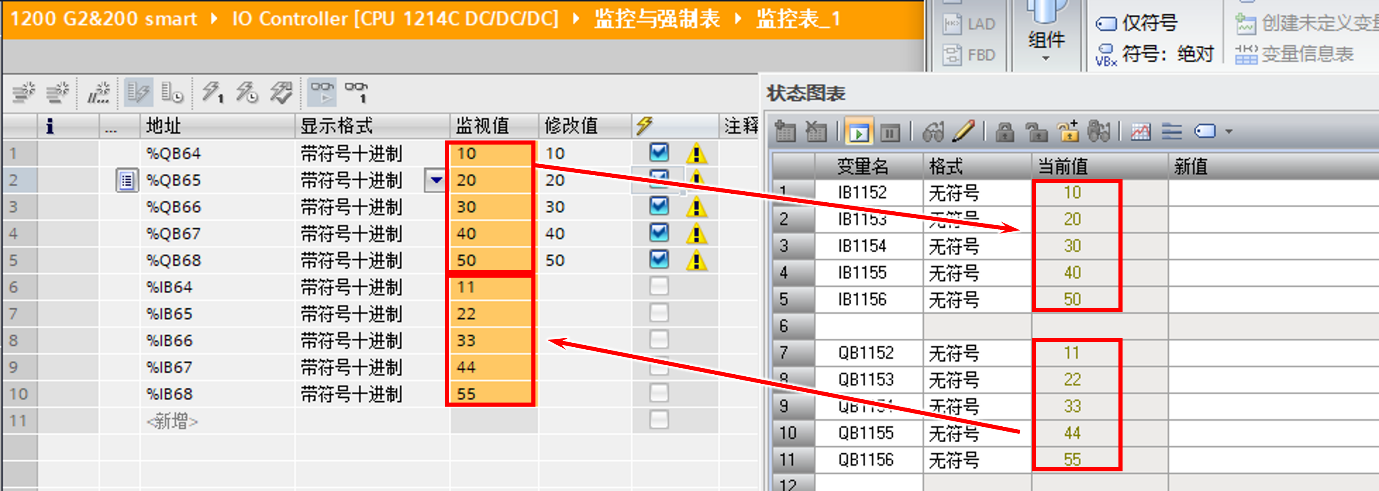The height and width of the screenshot is (491, 1379).
Task: Toggle the show modify columns toolbar icon
Action: [138, 93]
